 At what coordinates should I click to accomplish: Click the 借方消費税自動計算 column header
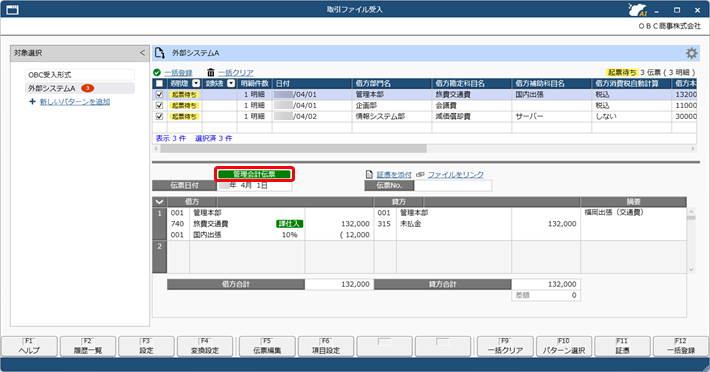pyautogui.click(x=632, y=83)
